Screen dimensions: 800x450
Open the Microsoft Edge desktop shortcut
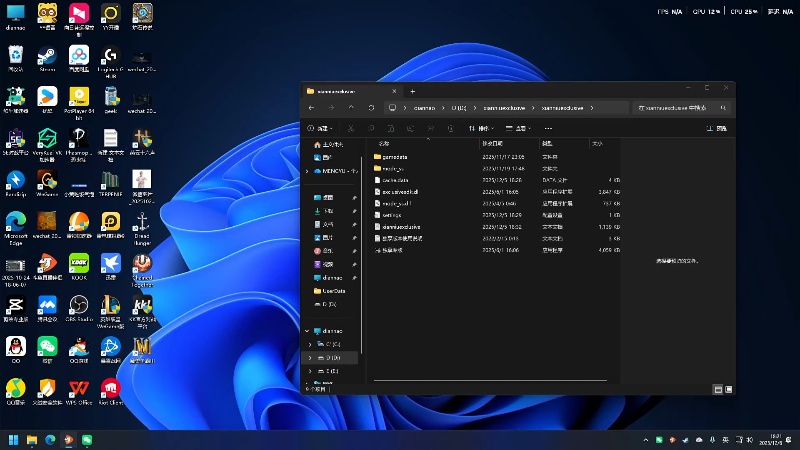(15, 221)
